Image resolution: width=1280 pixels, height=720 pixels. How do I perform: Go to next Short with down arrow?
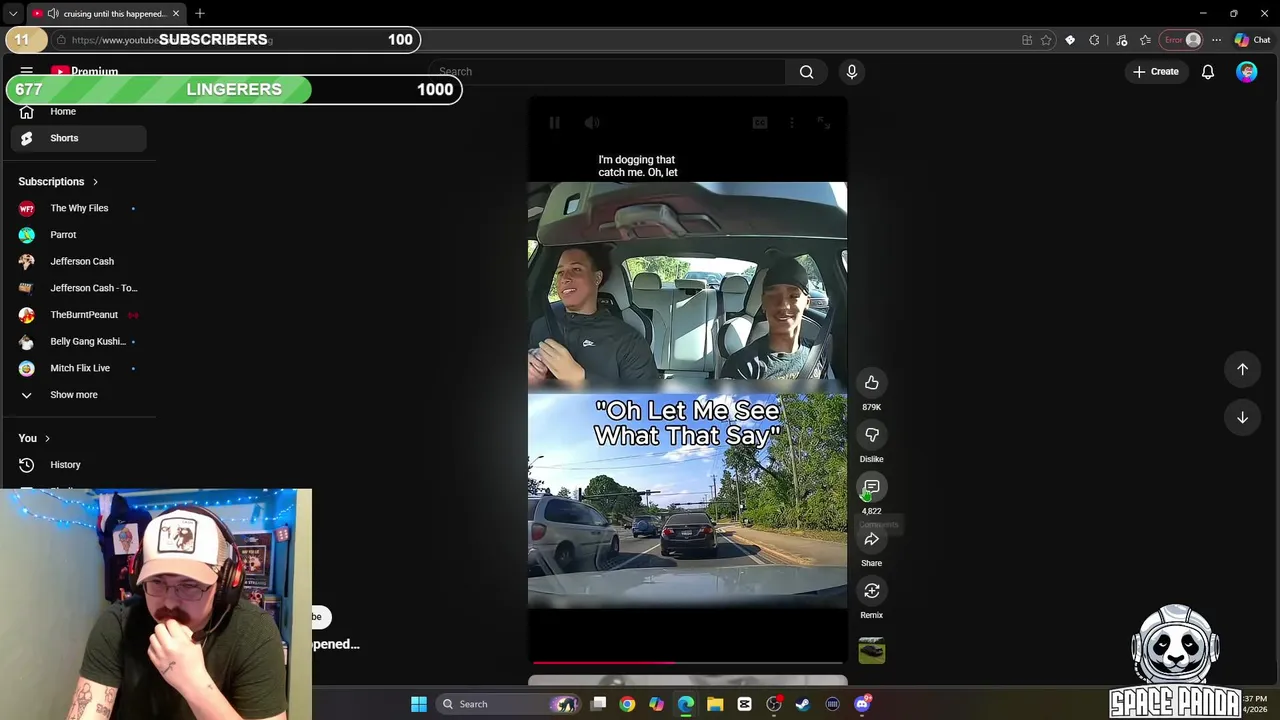coord(1242,417)
